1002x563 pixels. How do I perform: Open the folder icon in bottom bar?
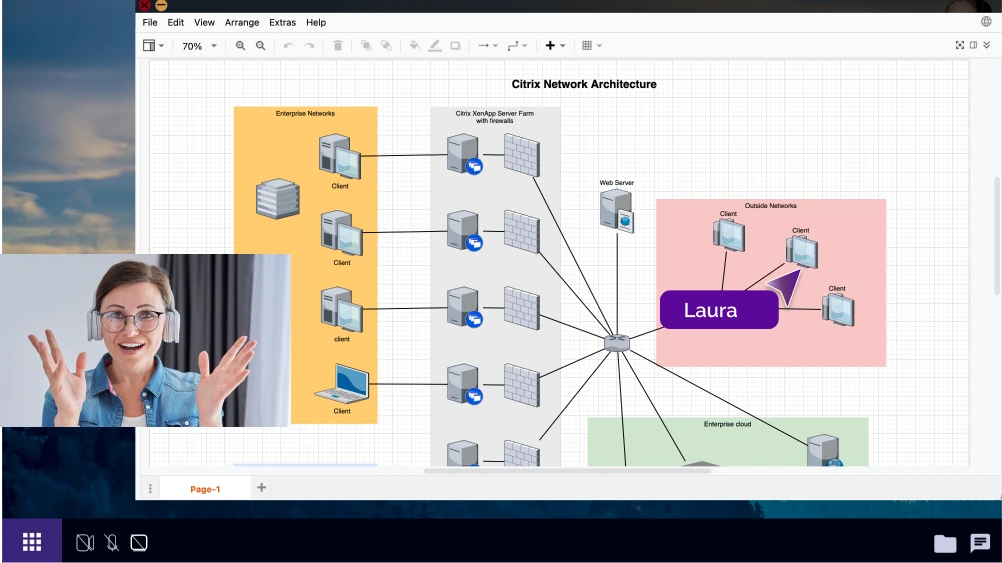(x=945, y=543)
